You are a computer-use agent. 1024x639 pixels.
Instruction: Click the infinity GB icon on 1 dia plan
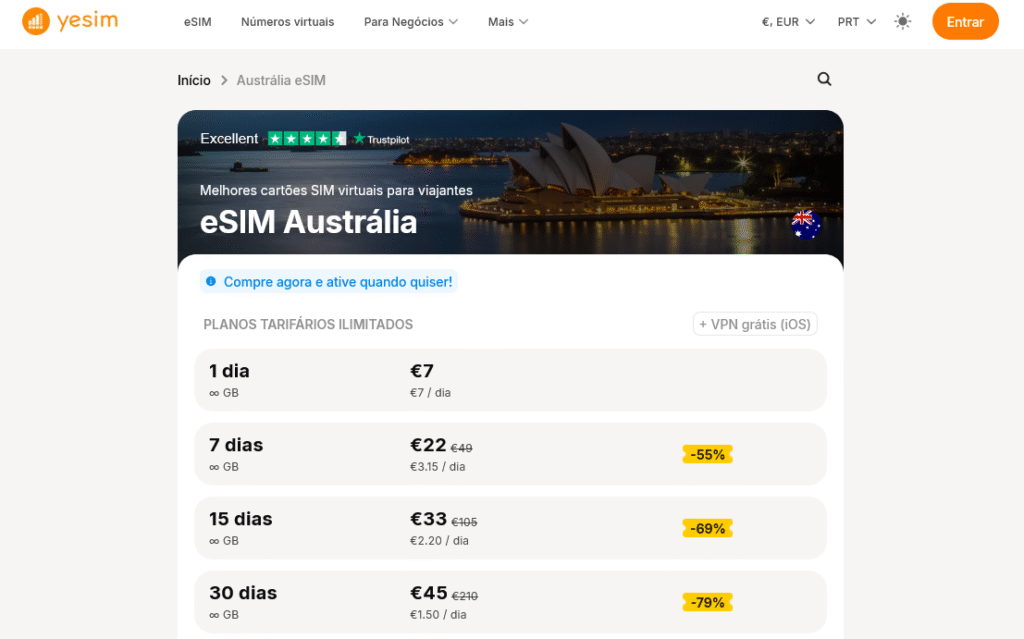[215, 392]
